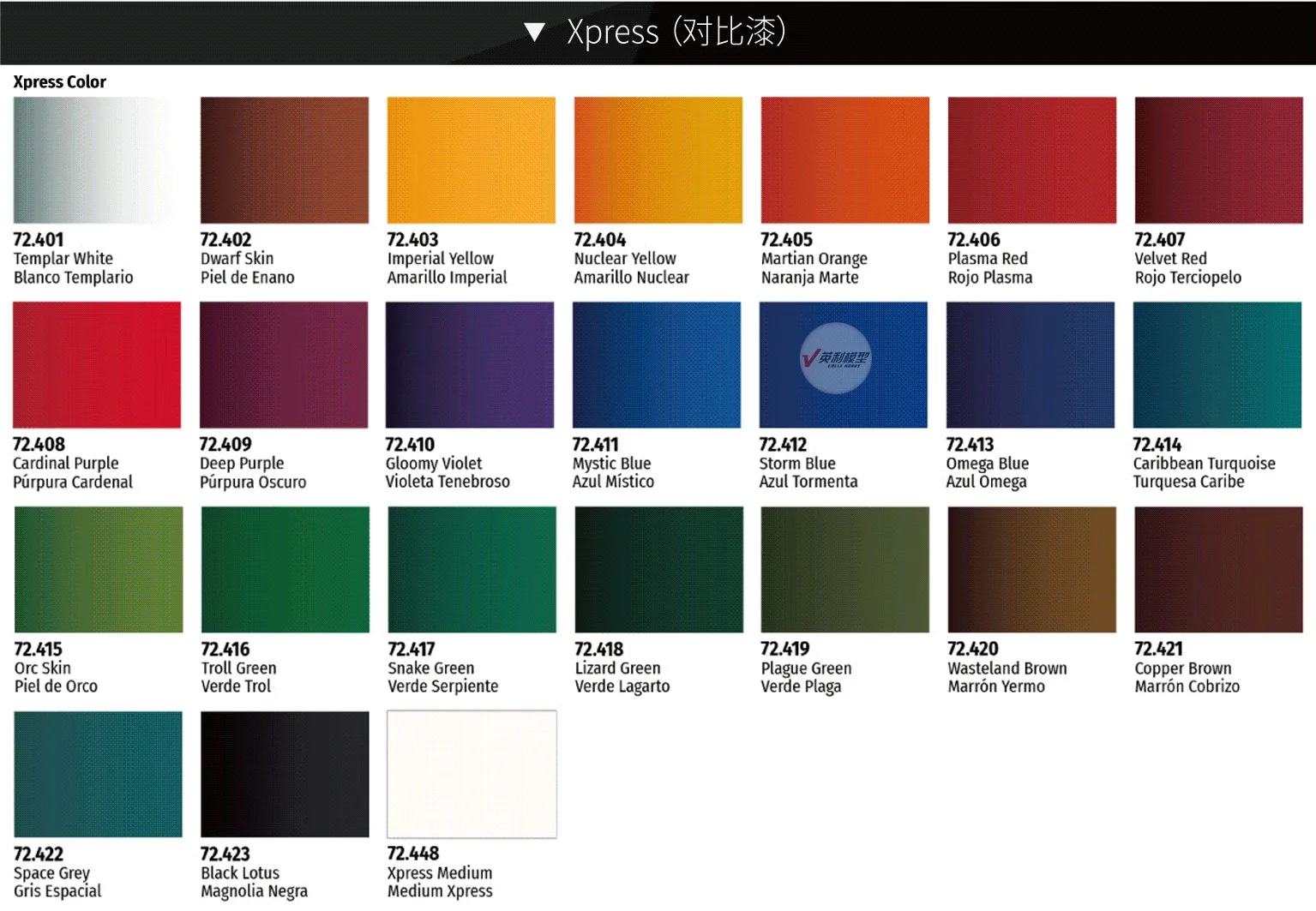
Task: Click the code label '72.404'
Action: [600, 240]
